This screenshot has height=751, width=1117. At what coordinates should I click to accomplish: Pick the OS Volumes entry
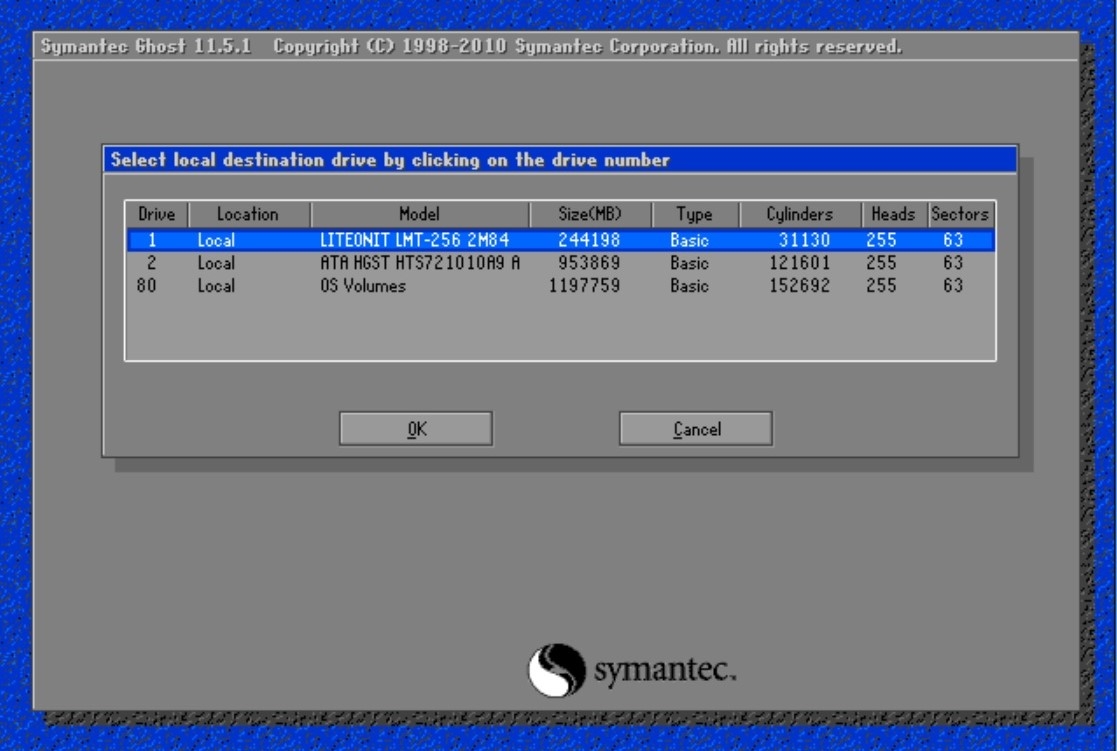point(363,286)
